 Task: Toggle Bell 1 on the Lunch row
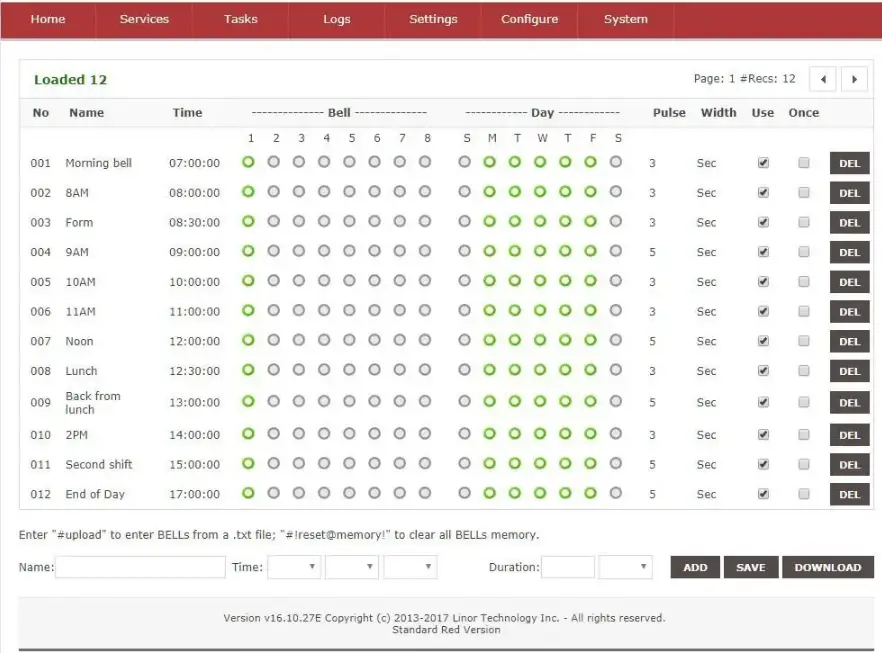(x=251, y=371)
